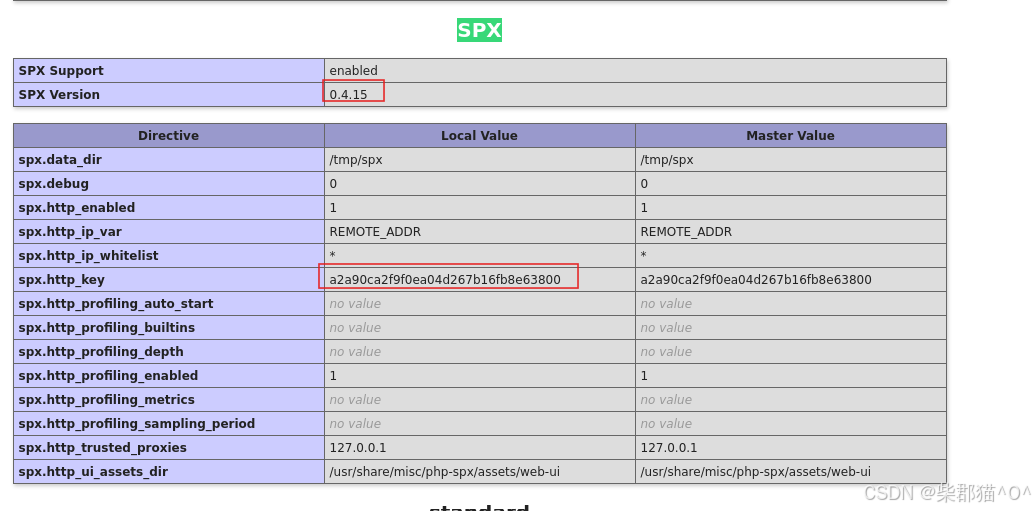
Task: Click the master asterisk value of spx.http_ip_whitelist
Action: click(x=644, y=255)
